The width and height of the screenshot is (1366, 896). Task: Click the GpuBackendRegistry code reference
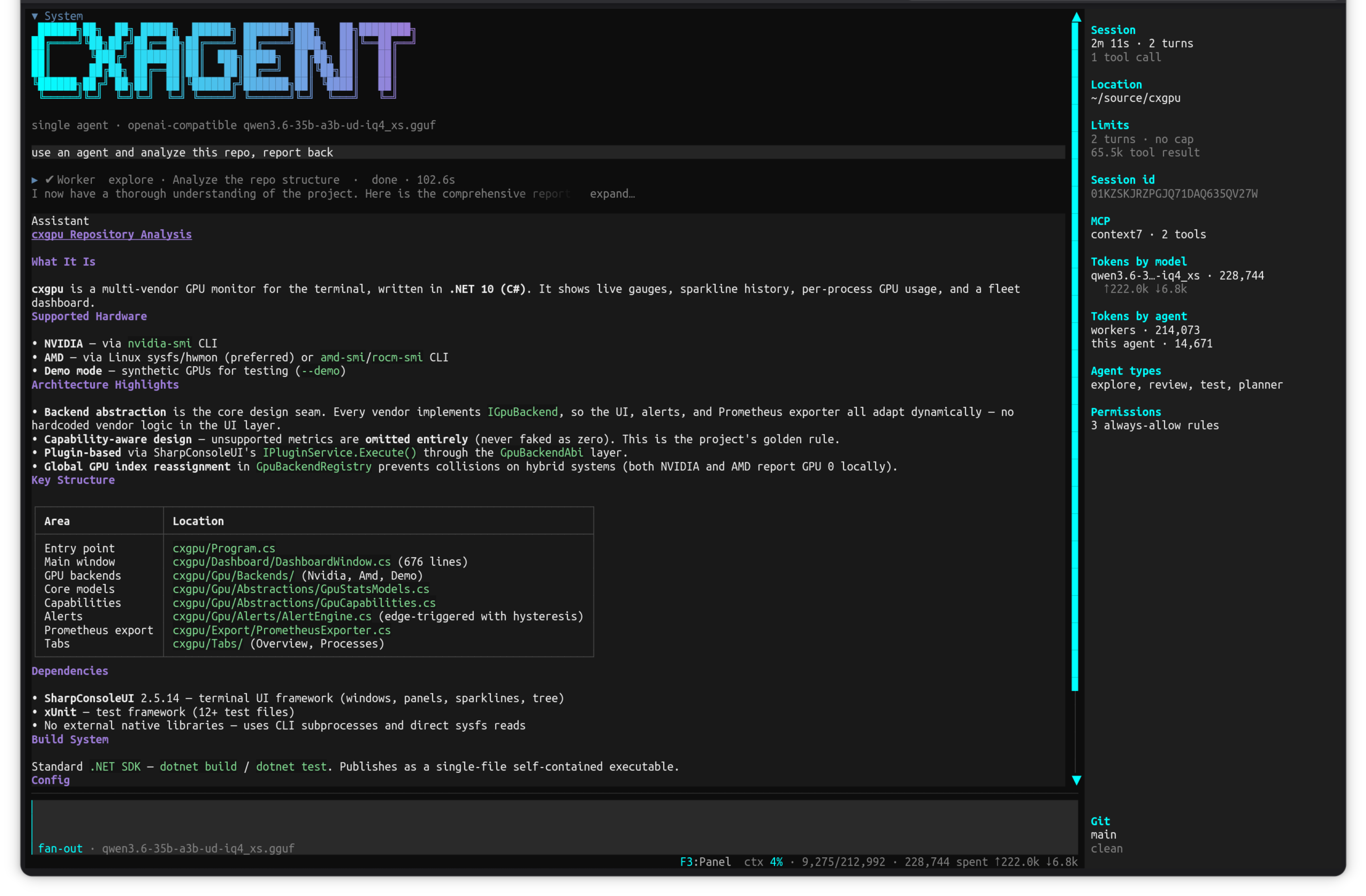[313, 466]
